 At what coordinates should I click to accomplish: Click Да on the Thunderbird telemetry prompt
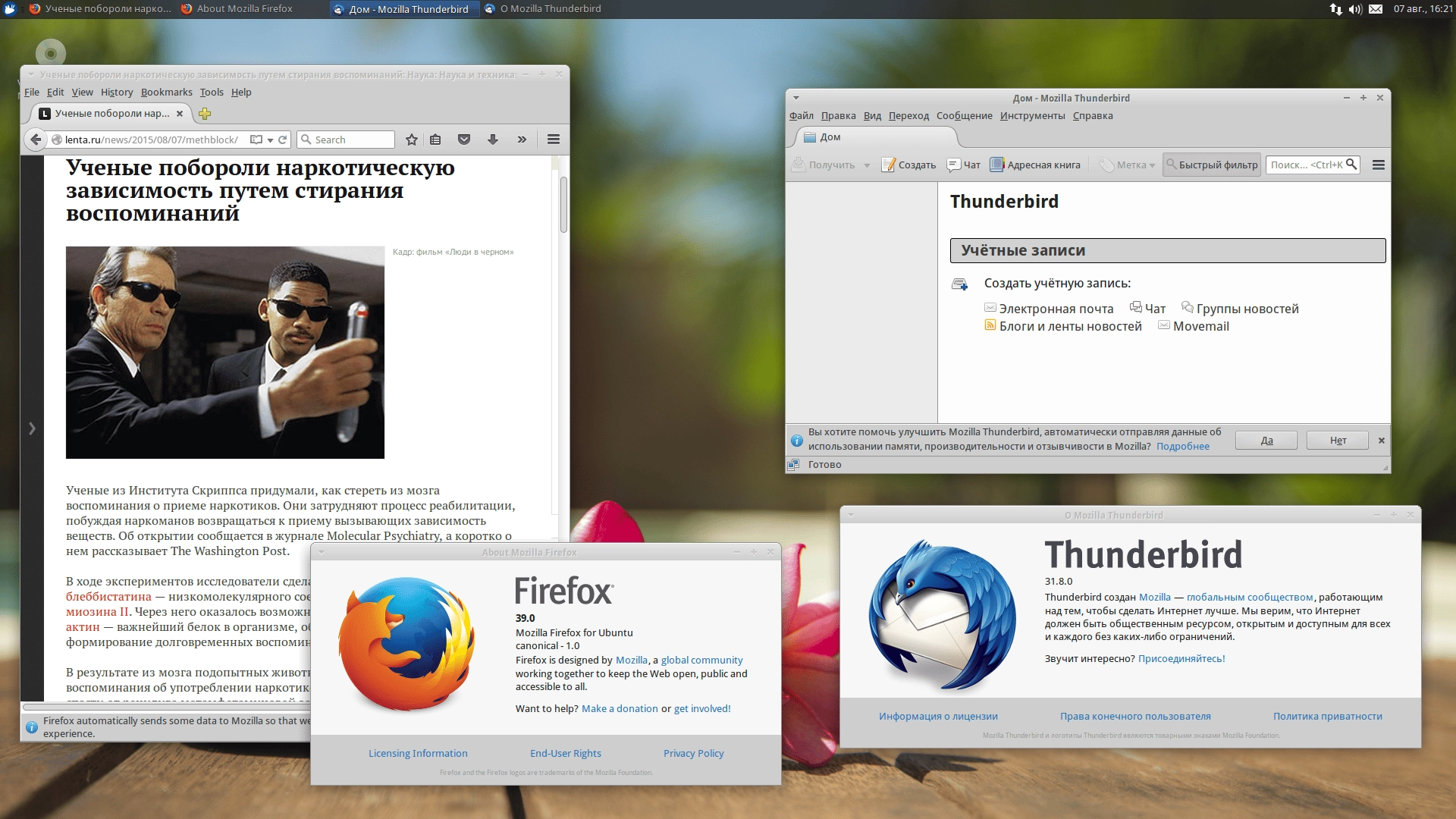pyautogui.click(x=1266, y=441)
